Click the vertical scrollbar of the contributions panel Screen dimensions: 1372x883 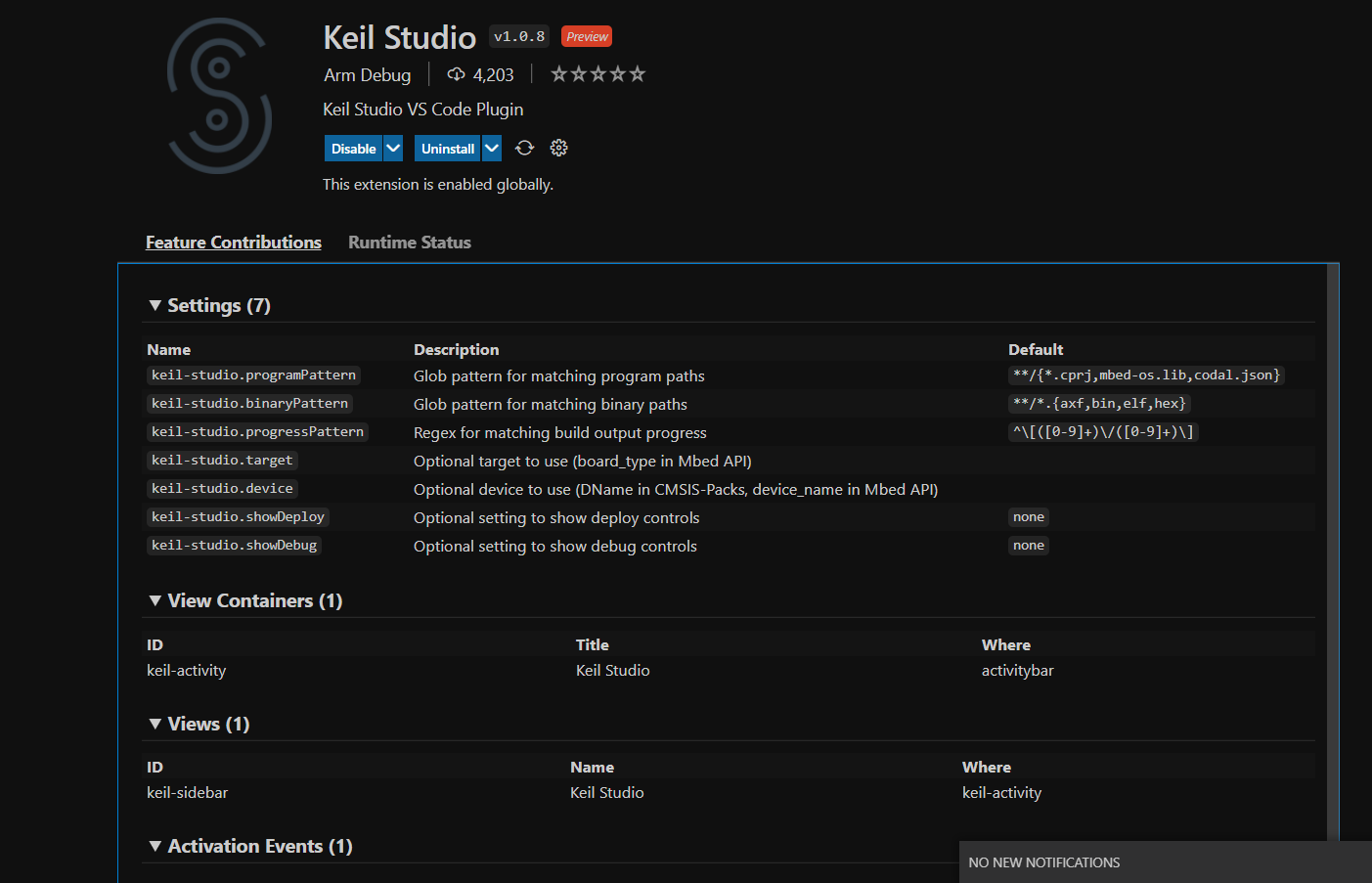pyautogui.click(x=1333, y=552)
